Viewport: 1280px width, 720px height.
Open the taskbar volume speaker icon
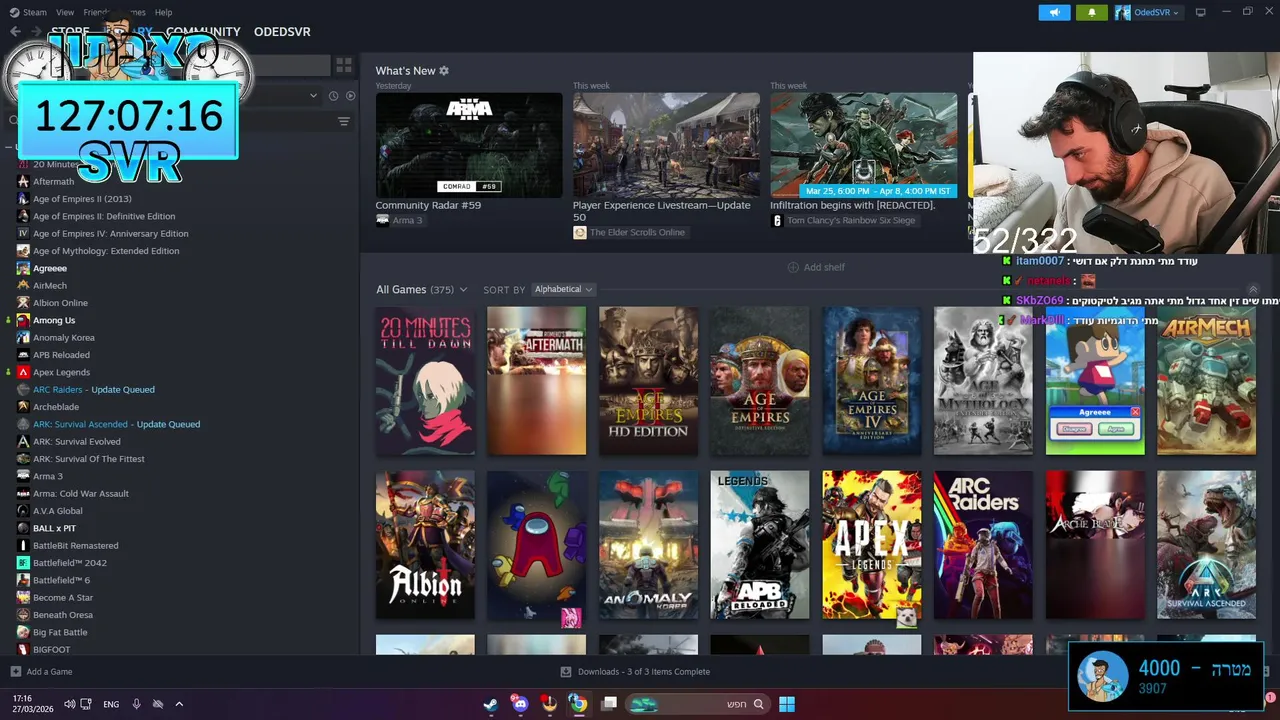tap(69, 704)
